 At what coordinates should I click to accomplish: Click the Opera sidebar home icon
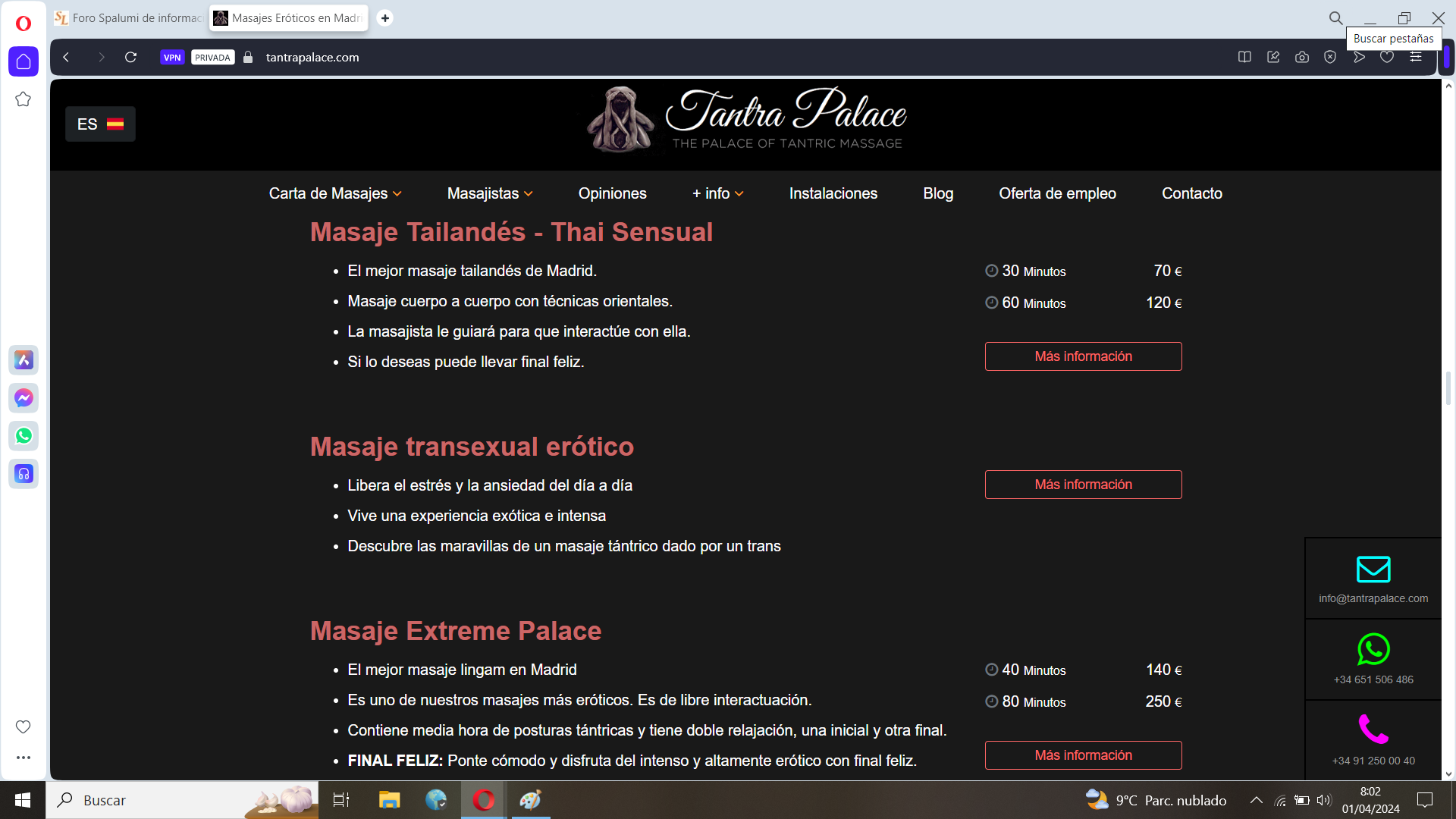coord(24,61)
